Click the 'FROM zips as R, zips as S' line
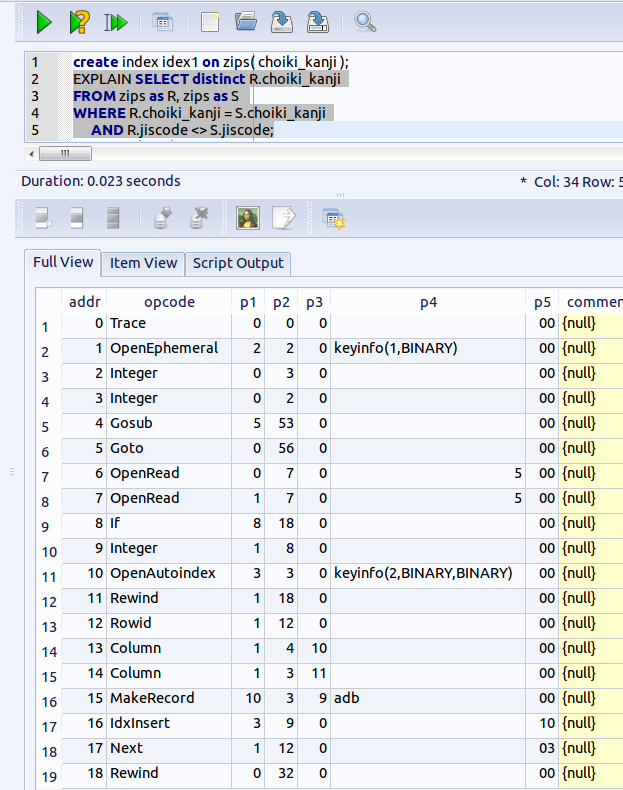The width and height of the screenshot is (623, 790). point(156,96)
